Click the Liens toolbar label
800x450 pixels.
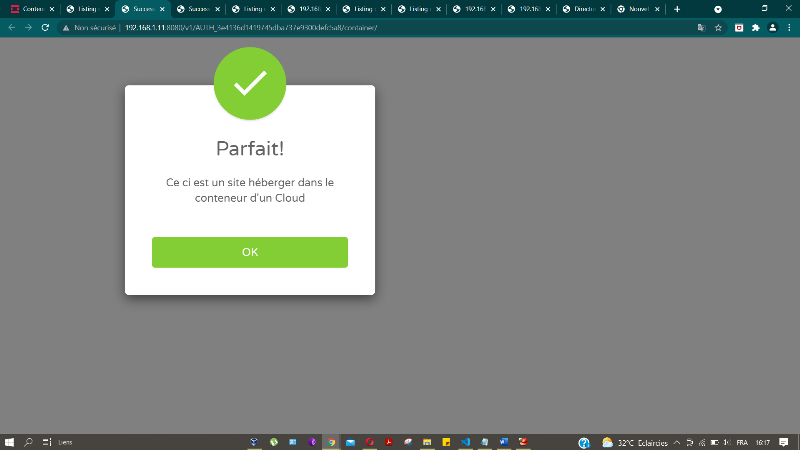65,442
